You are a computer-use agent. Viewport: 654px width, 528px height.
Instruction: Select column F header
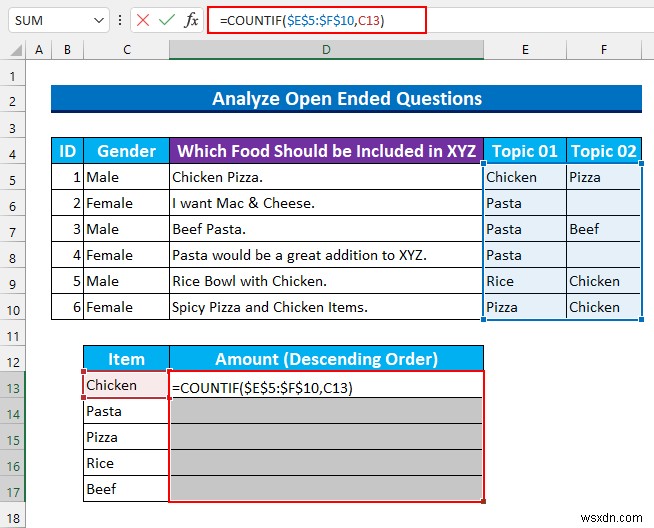(604, 50)
